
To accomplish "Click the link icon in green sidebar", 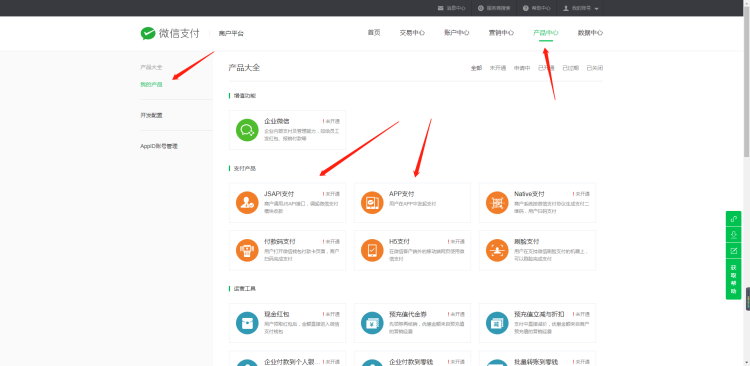I will point(733,219).
